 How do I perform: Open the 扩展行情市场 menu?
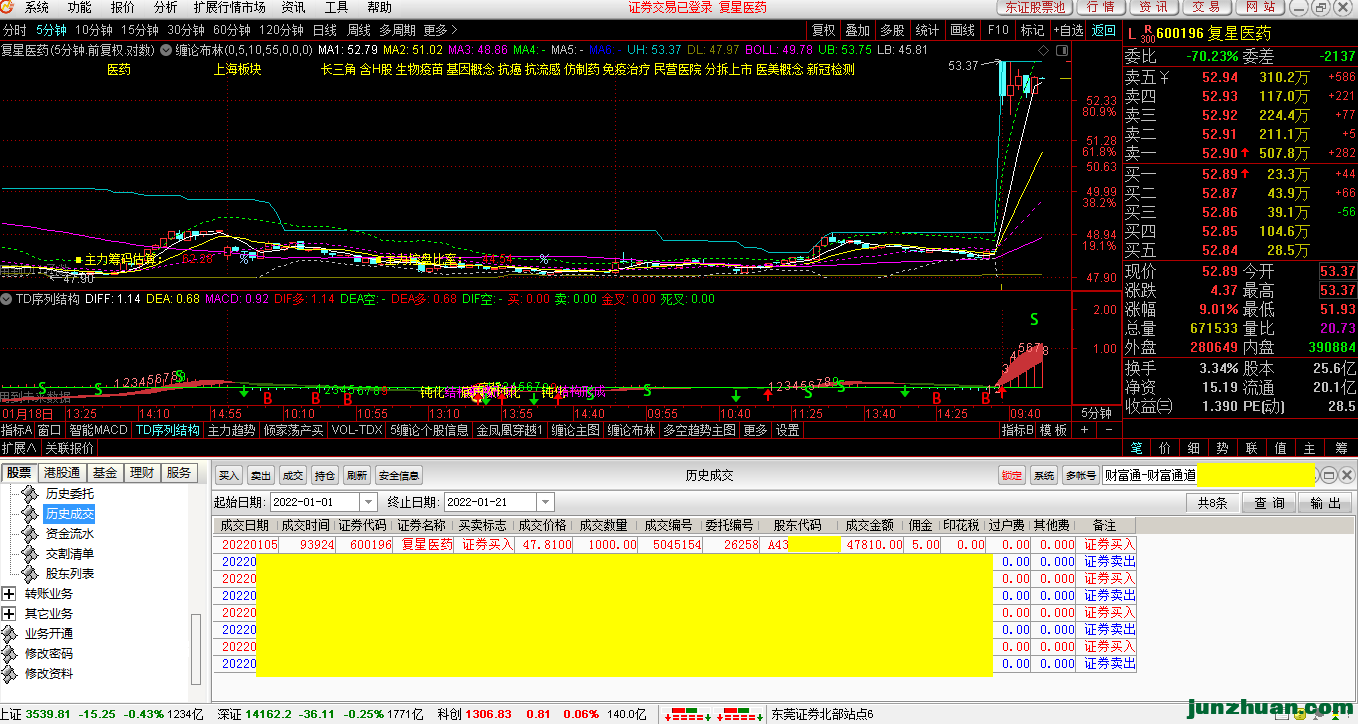point(229,7)
